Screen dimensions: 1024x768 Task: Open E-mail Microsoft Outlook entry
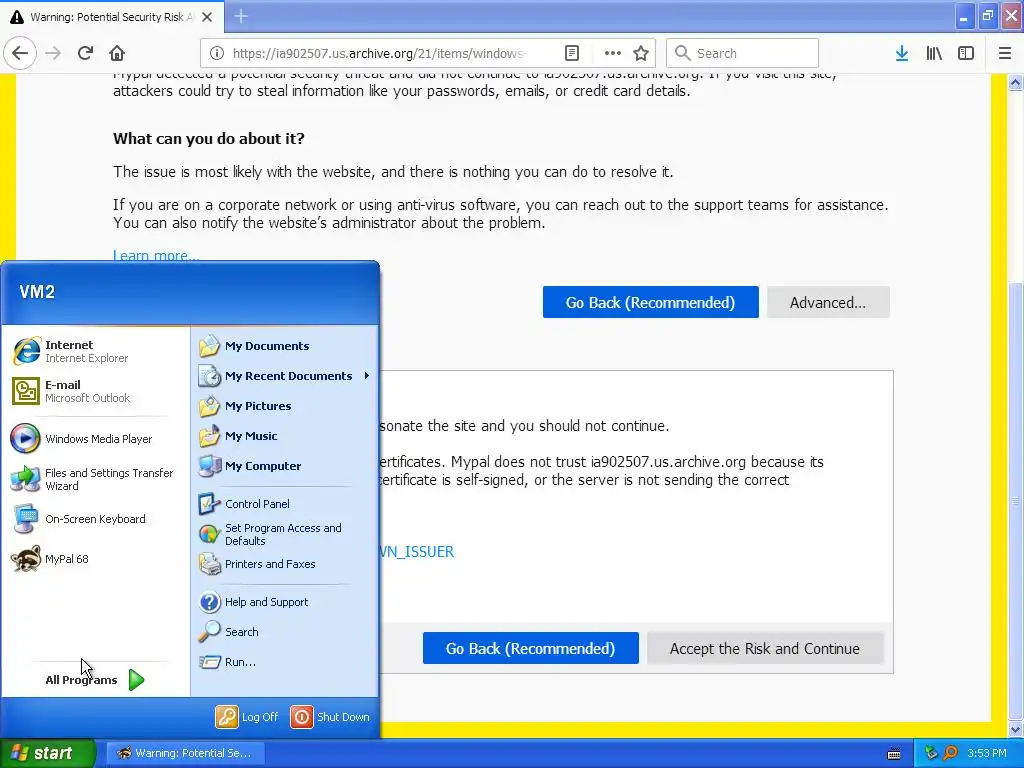click(95, 391)
